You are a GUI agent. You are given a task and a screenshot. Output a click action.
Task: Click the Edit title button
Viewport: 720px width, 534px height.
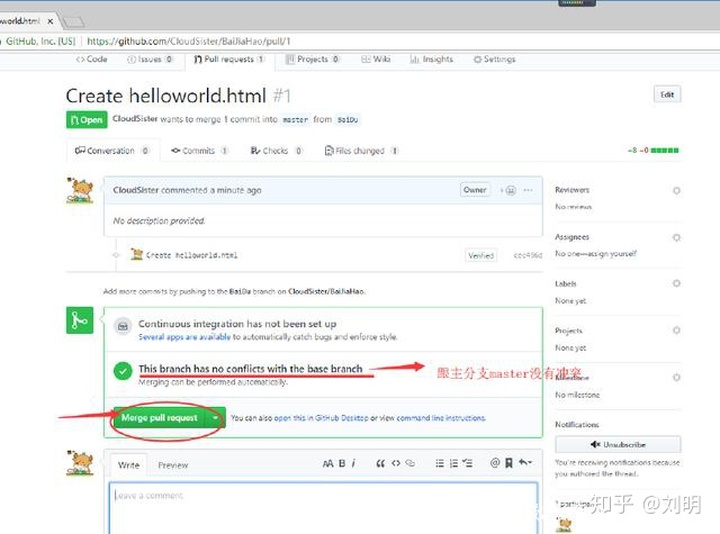(x=667, y=95)
